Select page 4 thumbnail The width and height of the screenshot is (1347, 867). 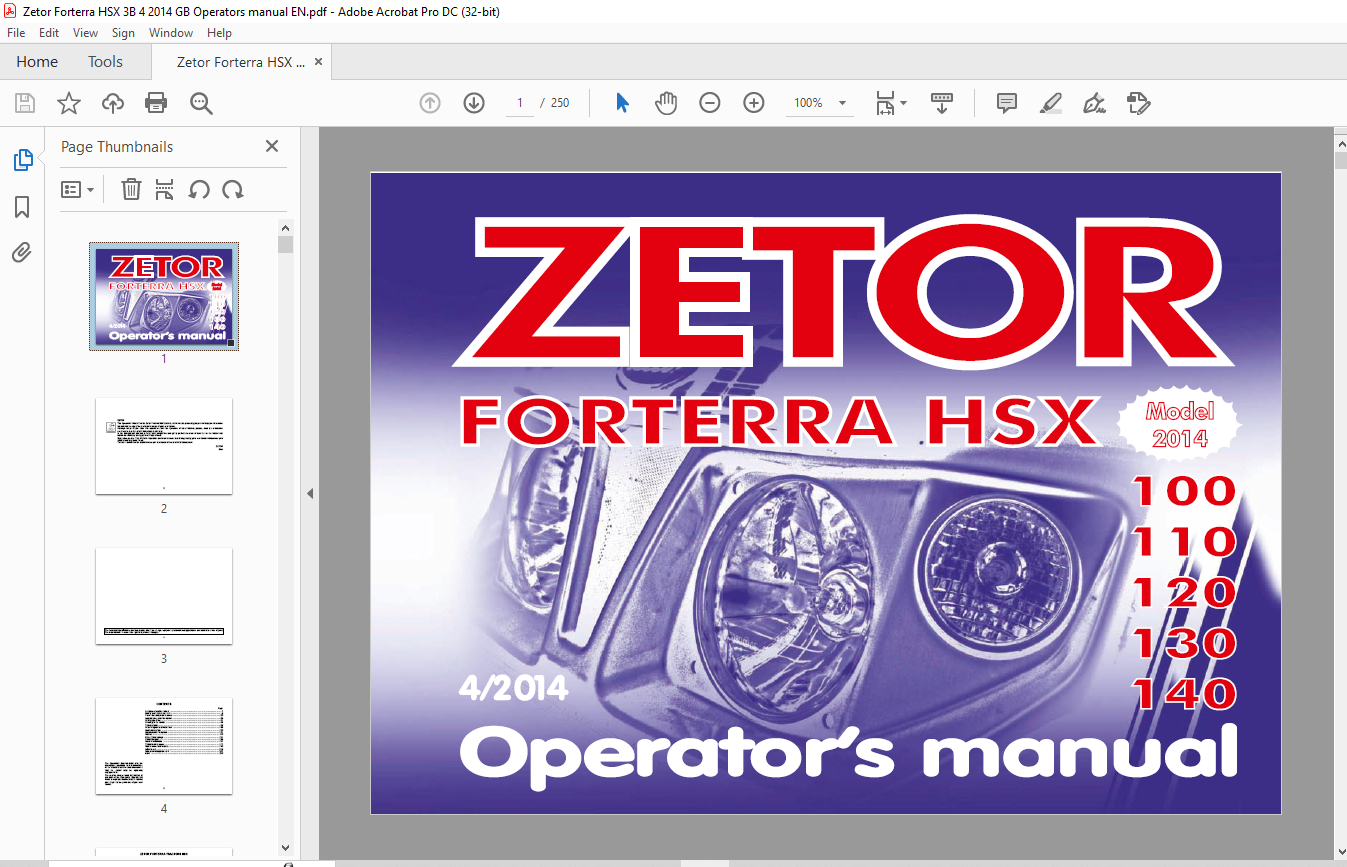pos(164,746)
